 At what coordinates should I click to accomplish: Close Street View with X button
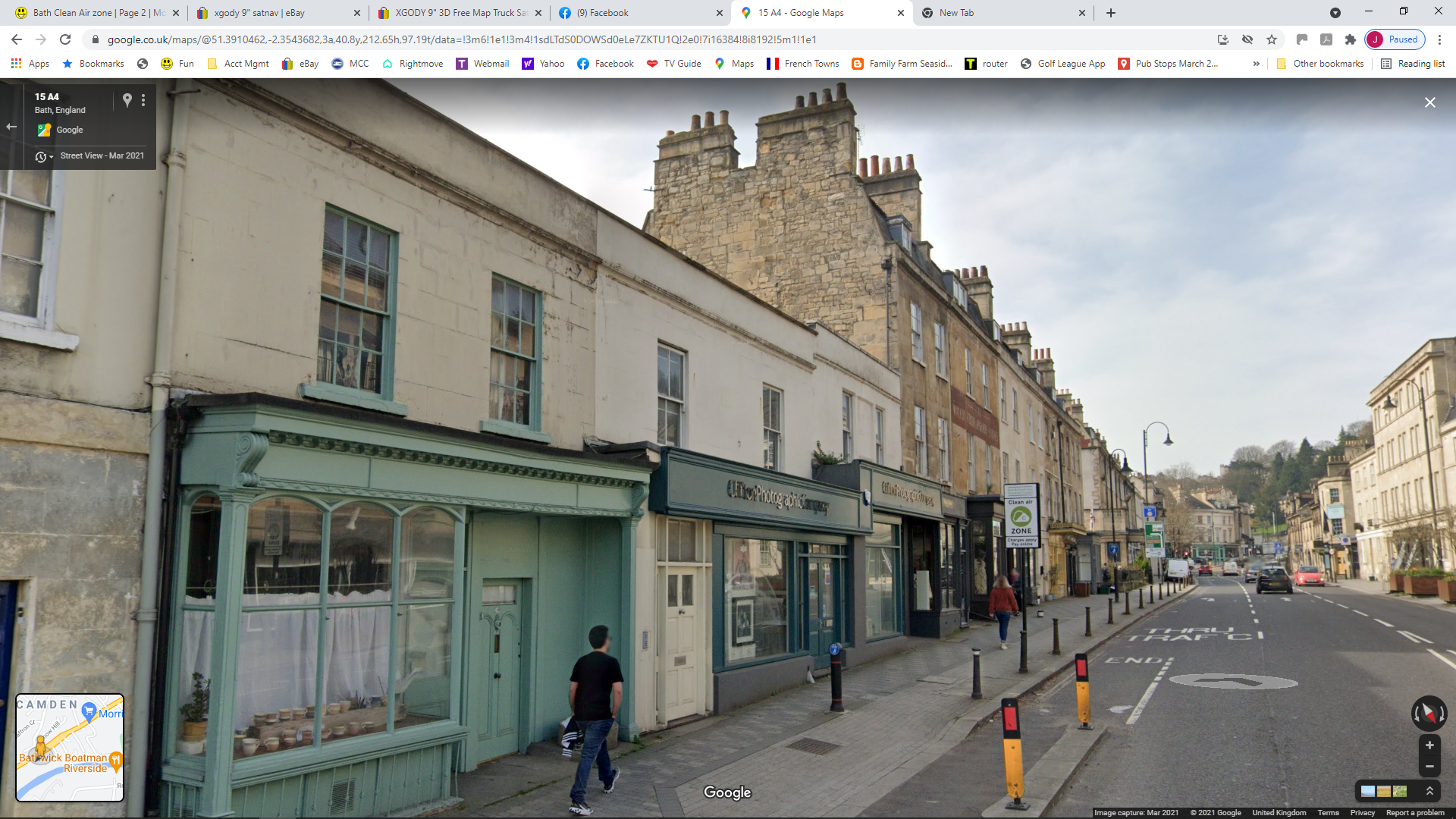point(1430,102)
